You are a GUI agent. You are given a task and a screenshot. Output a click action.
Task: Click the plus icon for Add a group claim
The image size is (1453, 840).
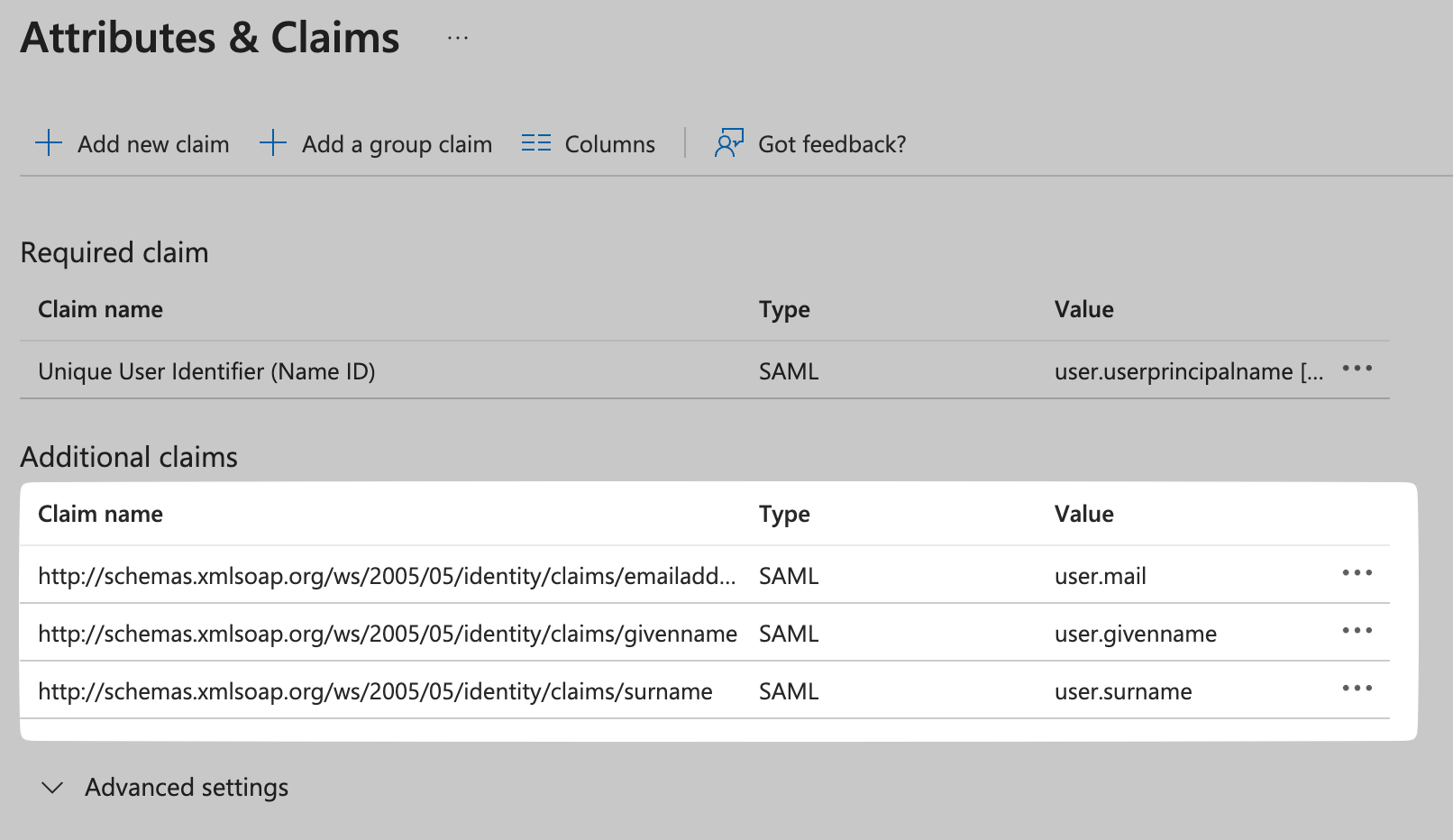pyautogui.click(x=273, y=143)
